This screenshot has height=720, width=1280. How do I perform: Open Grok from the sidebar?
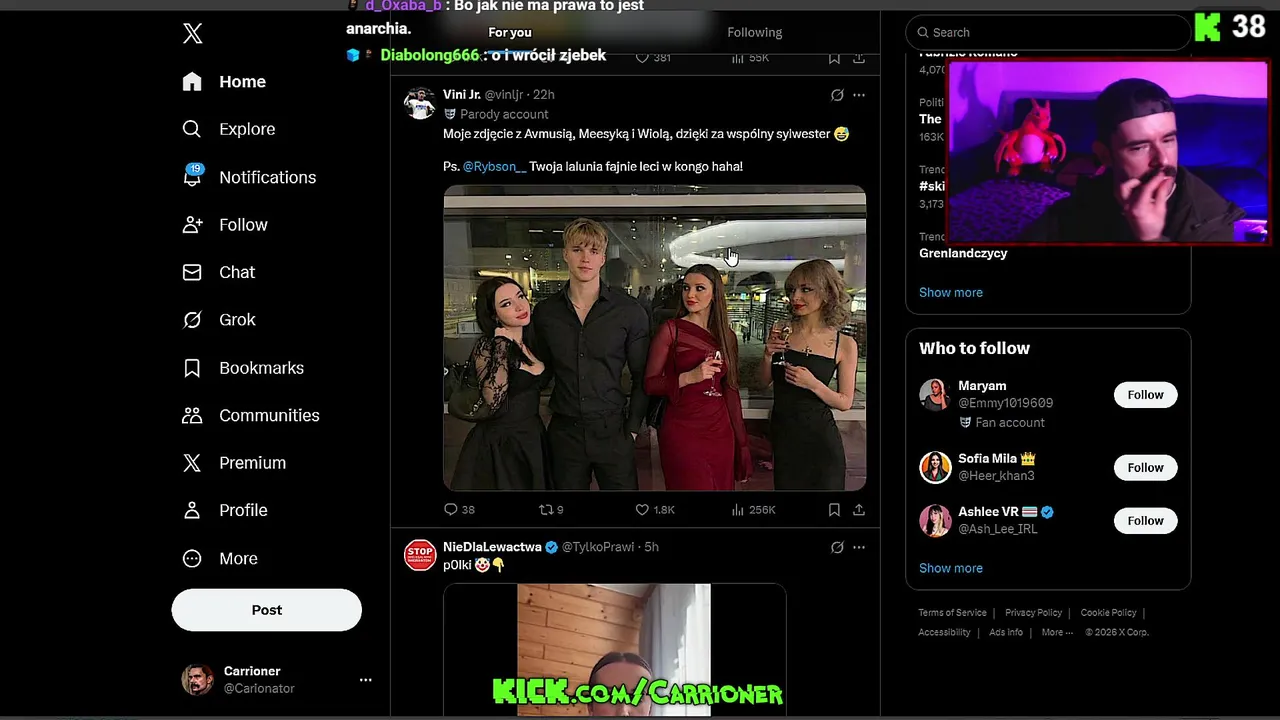(x=219, y=320)
